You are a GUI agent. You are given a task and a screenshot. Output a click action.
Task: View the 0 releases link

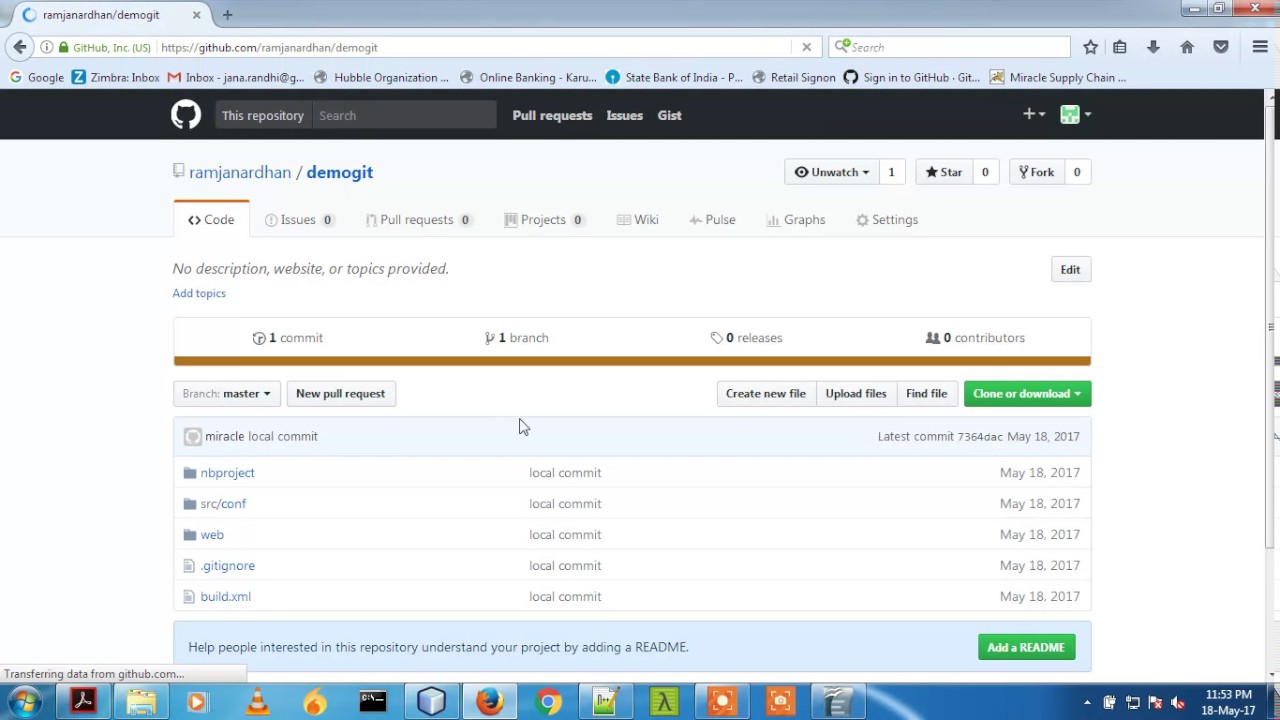(x=746, y=338)
